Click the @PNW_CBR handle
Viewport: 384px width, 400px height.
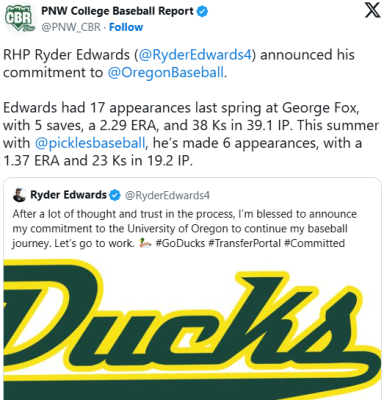(x=71, y=27)
